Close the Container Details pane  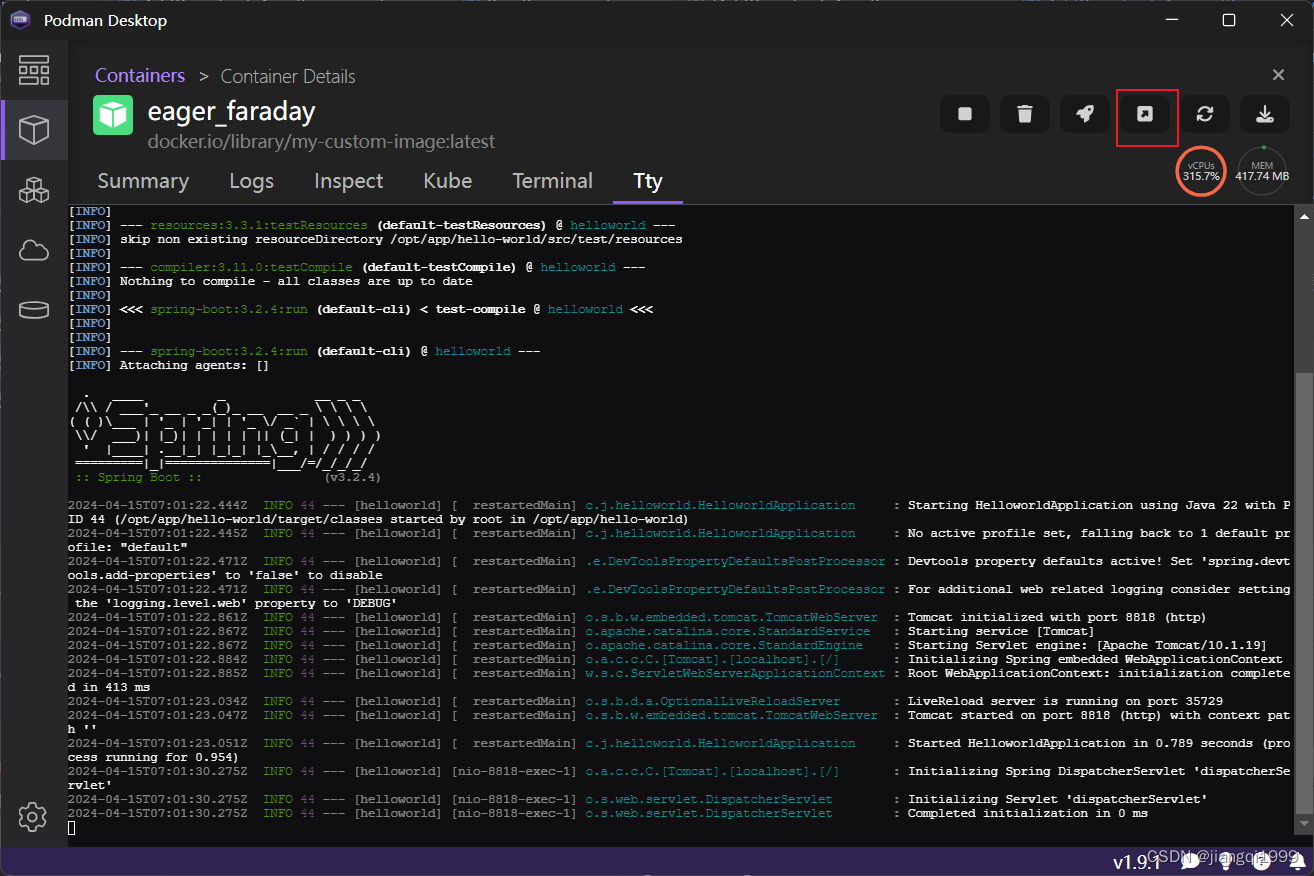(1278, 75)
